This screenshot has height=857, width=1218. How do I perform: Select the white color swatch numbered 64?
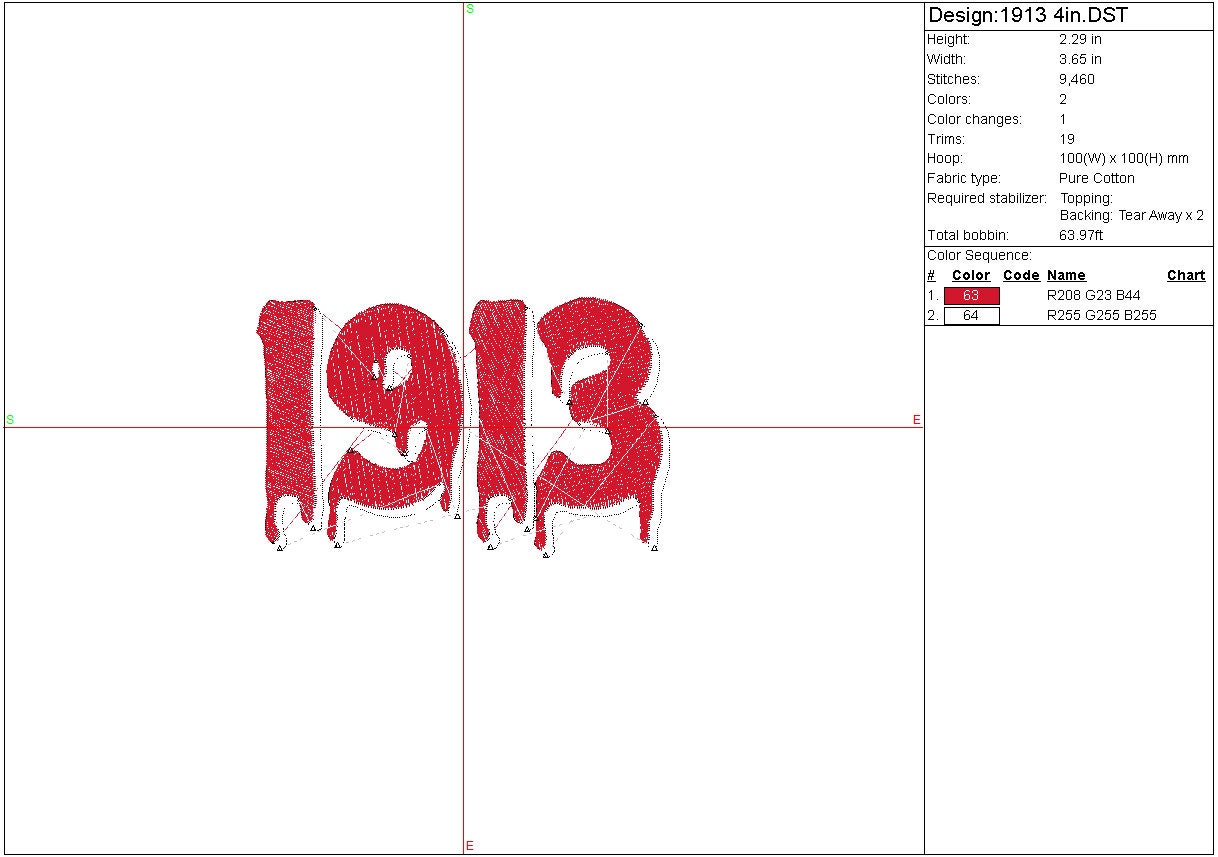(971, 316)
